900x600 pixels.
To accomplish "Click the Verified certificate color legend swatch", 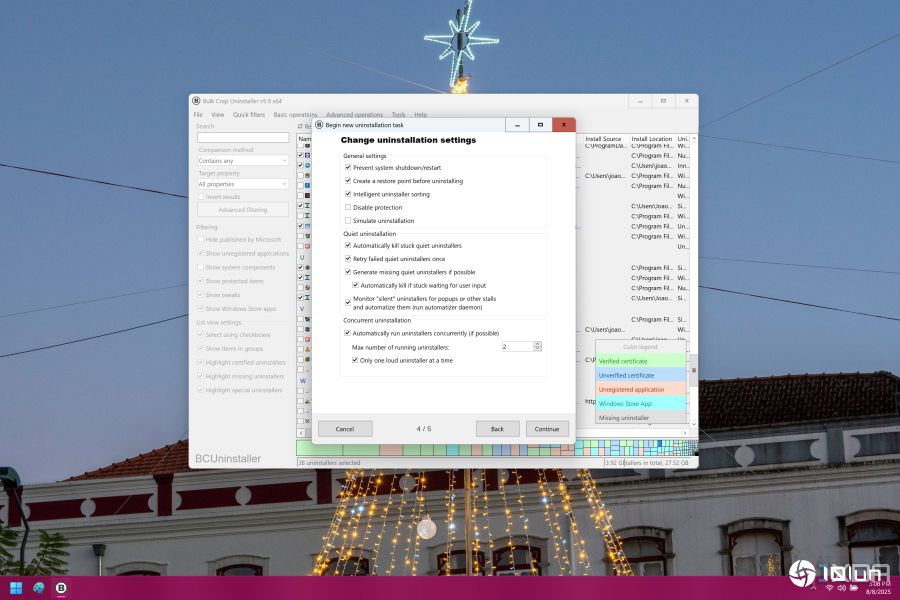I will [x=641, y=361].
